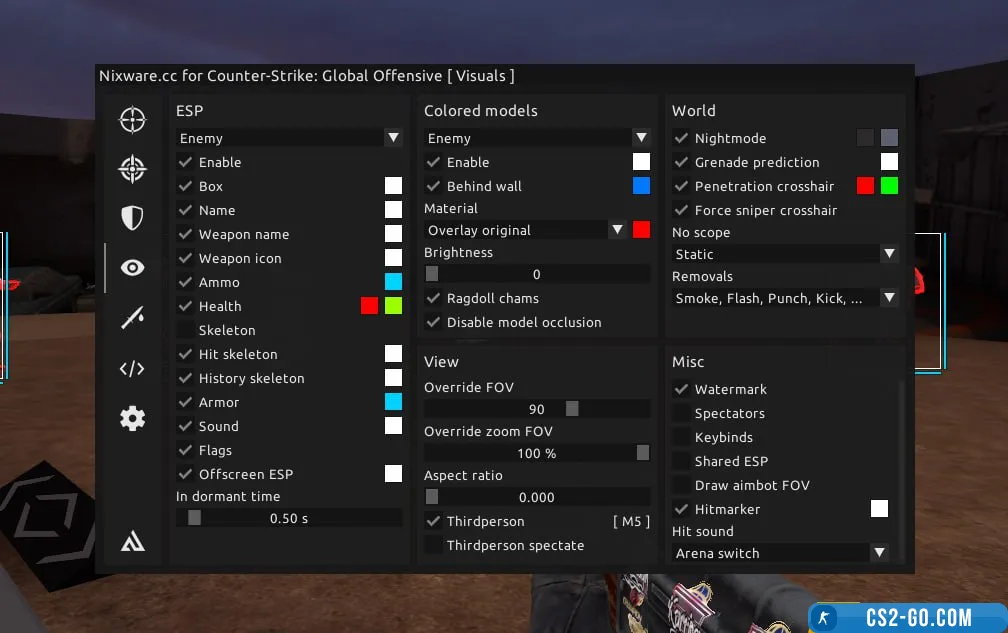The height and width of the screenshot is (633, 1008).
Task: Select the eye Visuals sidebar icon
Action: [132, 267]
